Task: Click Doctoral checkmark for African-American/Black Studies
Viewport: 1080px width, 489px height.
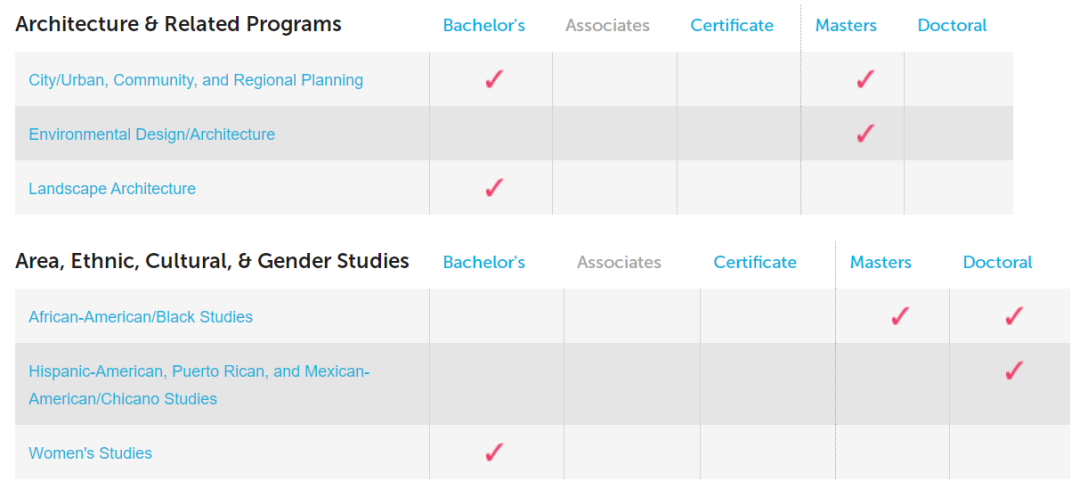Action: [x=1014, y=316]
